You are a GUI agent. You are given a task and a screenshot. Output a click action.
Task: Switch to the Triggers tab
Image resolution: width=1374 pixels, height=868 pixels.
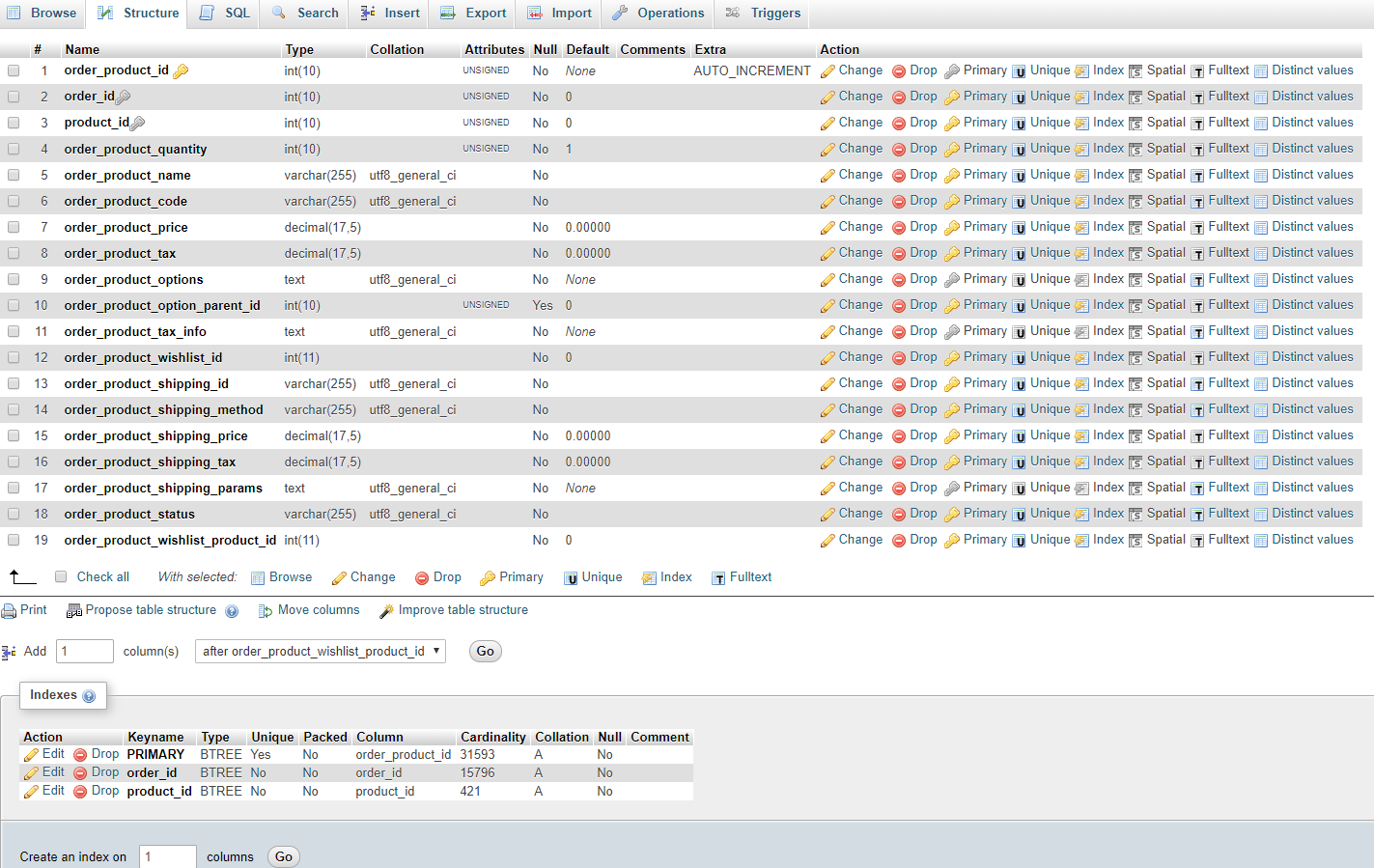click(x=763, y=14)
